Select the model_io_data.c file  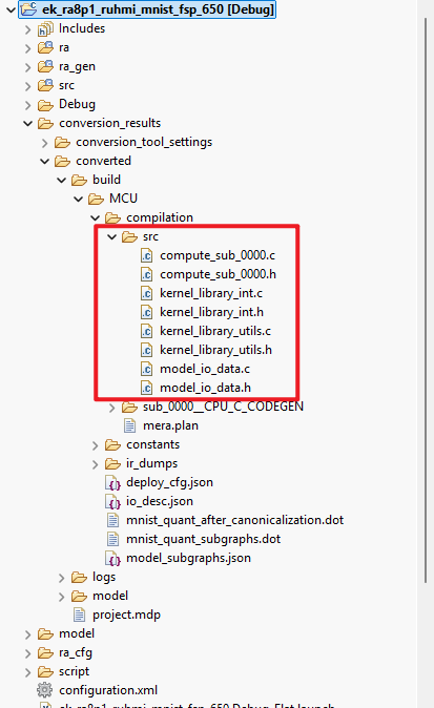(x=205, y=369)
